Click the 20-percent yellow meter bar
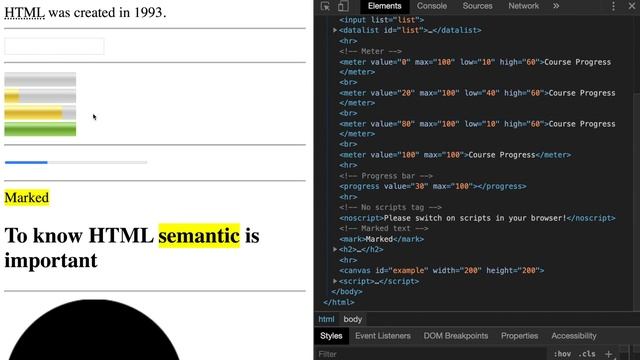The width and height of the screenshot is (640, 360). (40, 96)
